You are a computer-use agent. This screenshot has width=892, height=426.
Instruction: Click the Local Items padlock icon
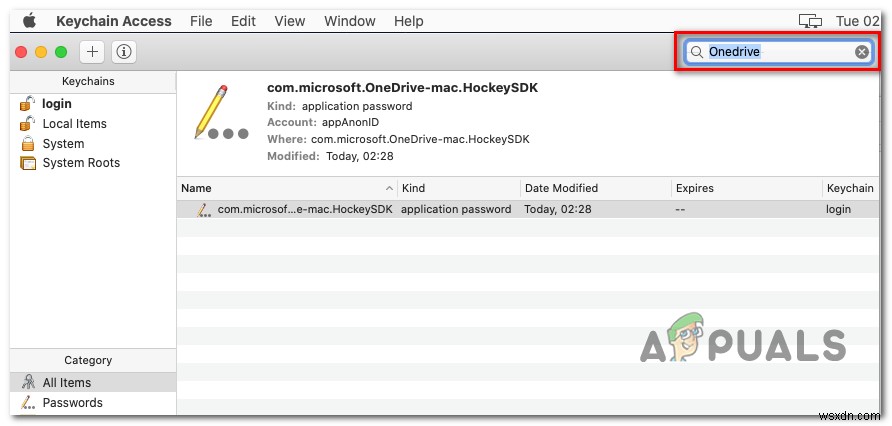coord(27,123)
